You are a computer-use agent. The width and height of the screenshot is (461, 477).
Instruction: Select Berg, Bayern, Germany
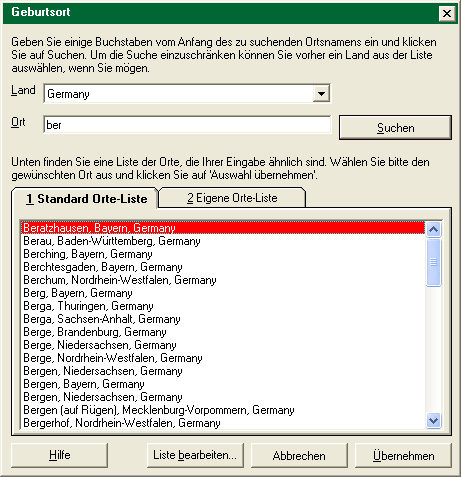point(223,293)
